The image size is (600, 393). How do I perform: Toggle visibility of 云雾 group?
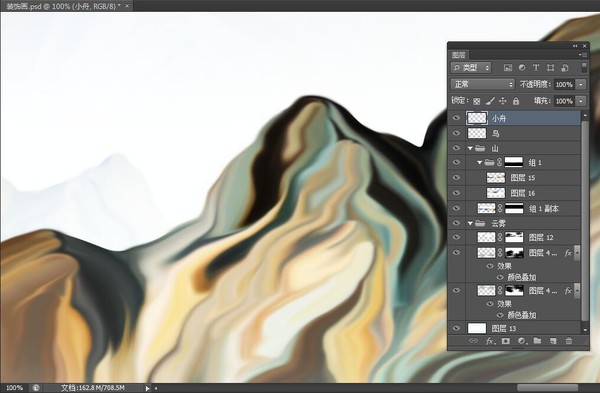456,223
